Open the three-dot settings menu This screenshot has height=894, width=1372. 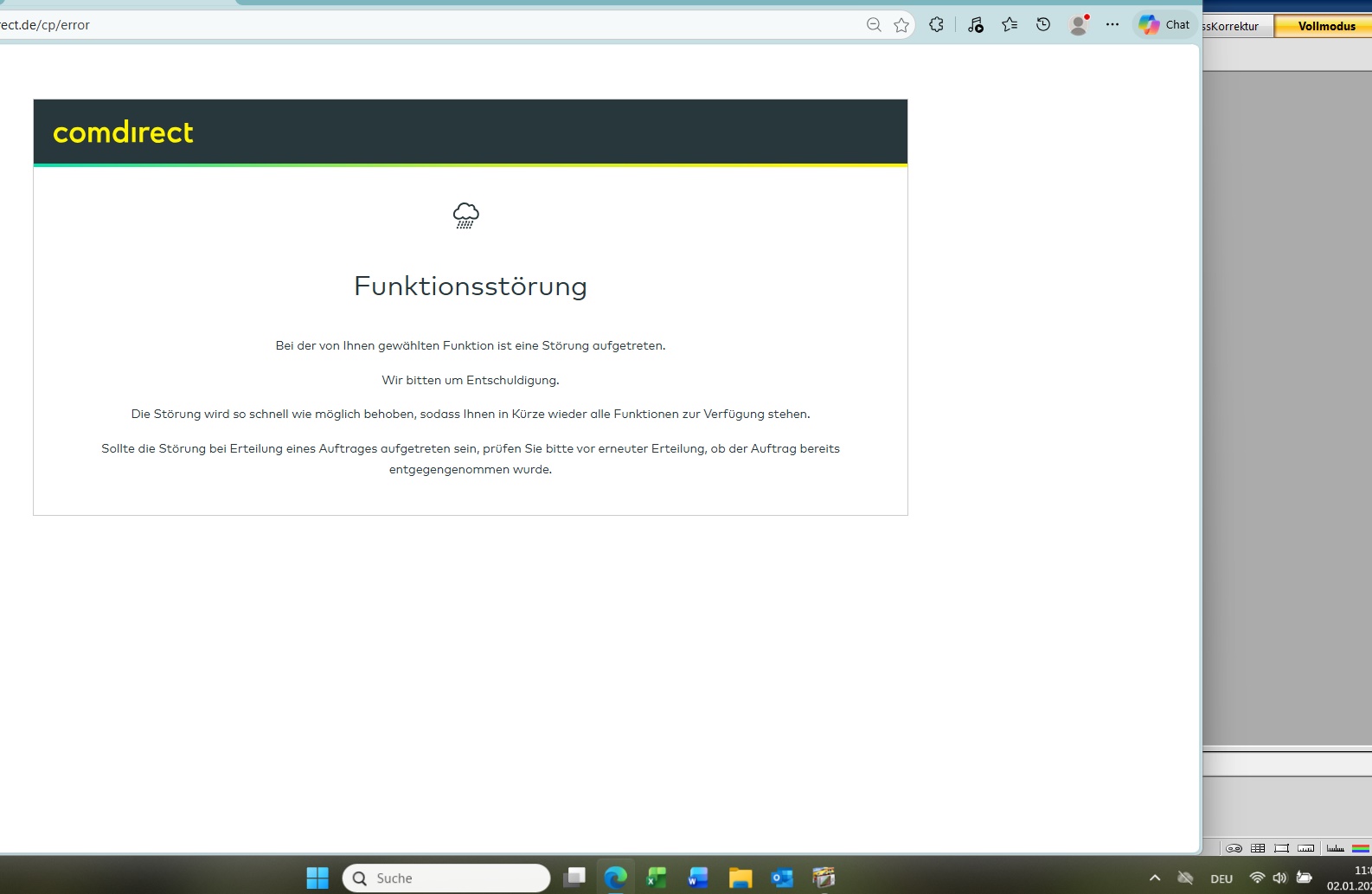click(x=1112, y=25)
